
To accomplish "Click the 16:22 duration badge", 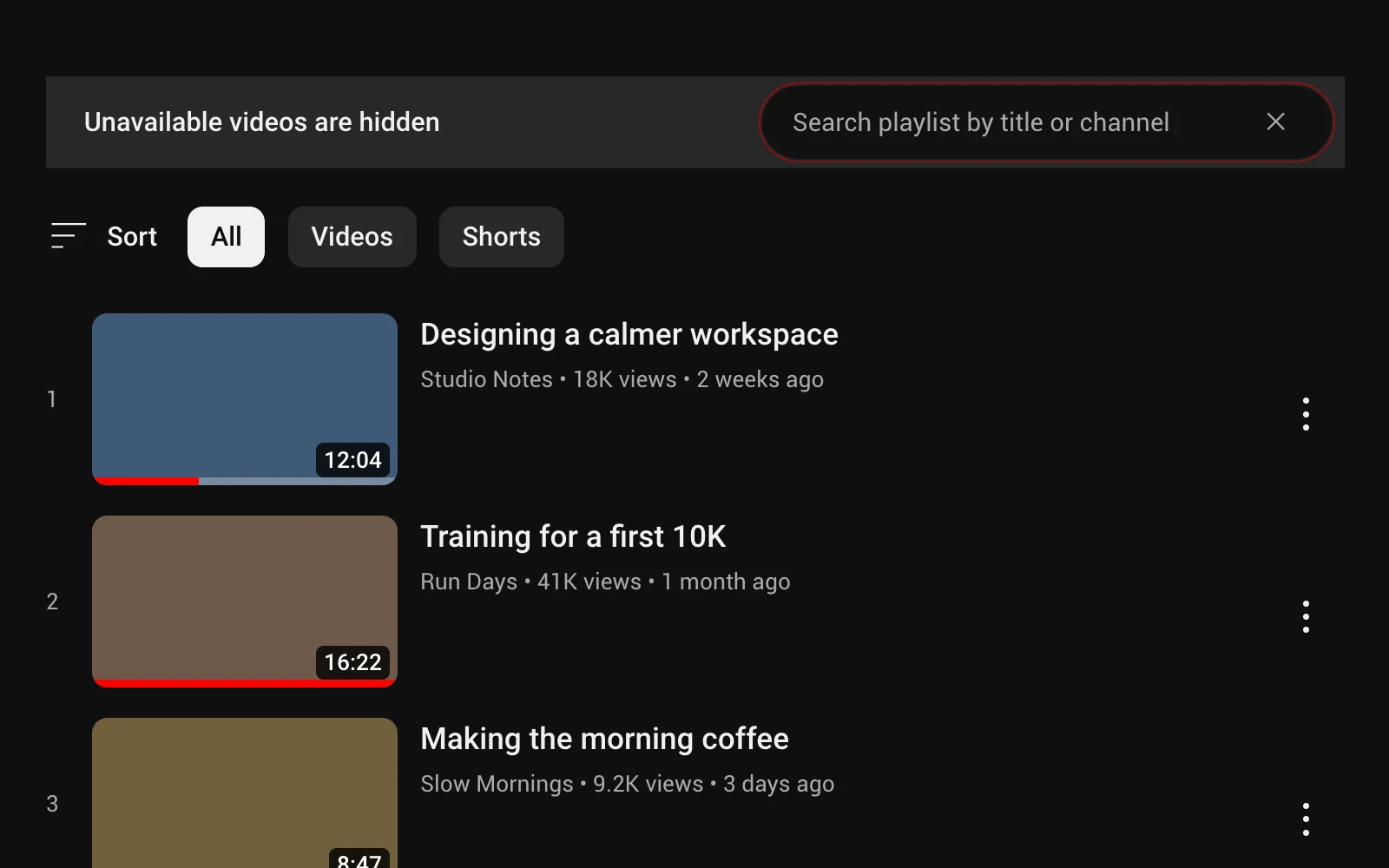I will [352, 662].
